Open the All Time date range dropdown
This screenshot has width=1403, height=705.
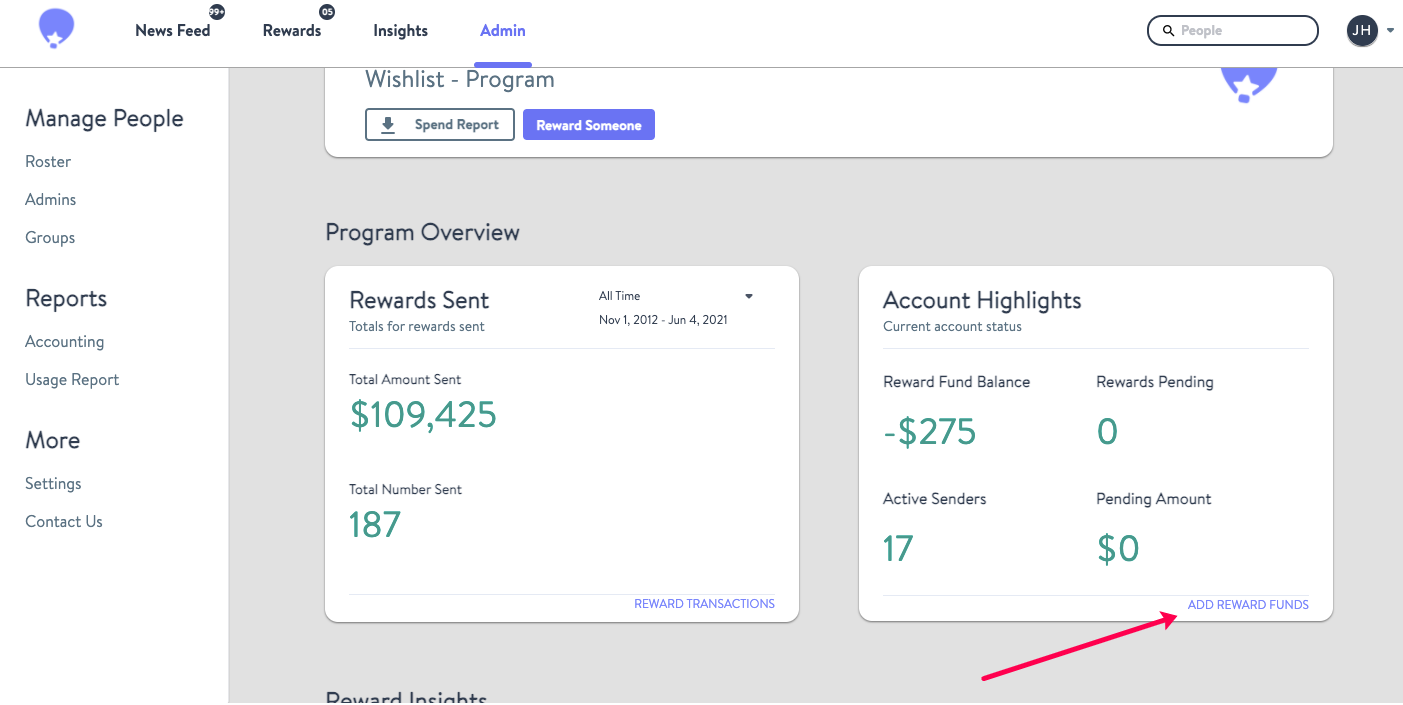tap(676, 296)
